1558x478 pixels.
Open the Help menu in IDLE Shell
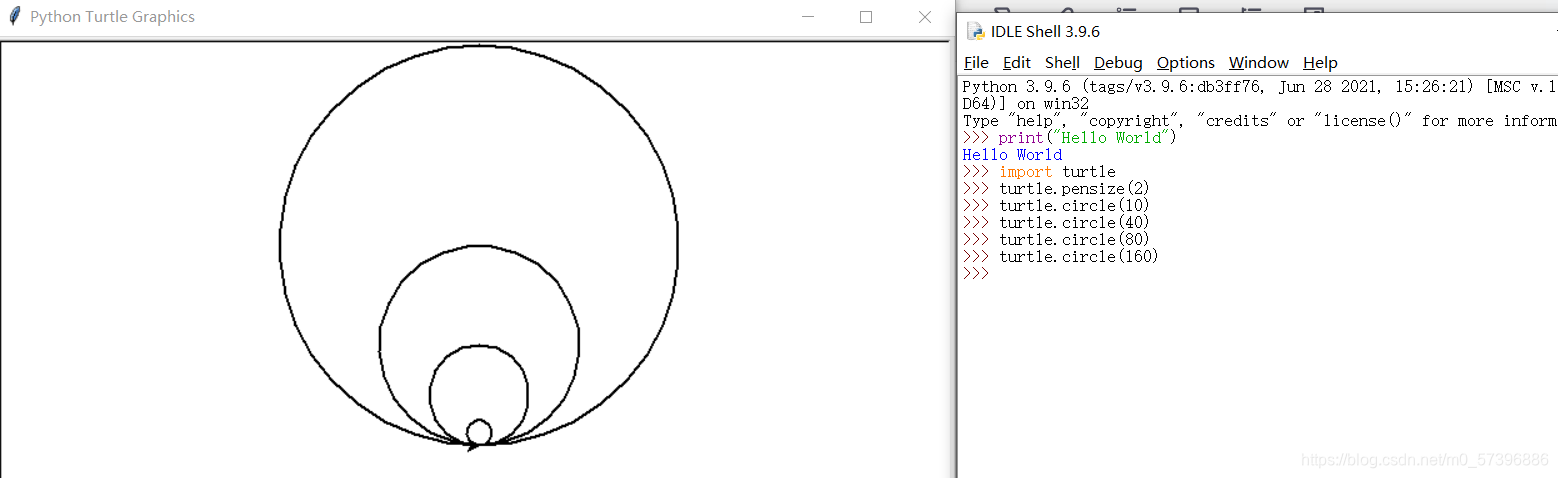click(1320, 62)
